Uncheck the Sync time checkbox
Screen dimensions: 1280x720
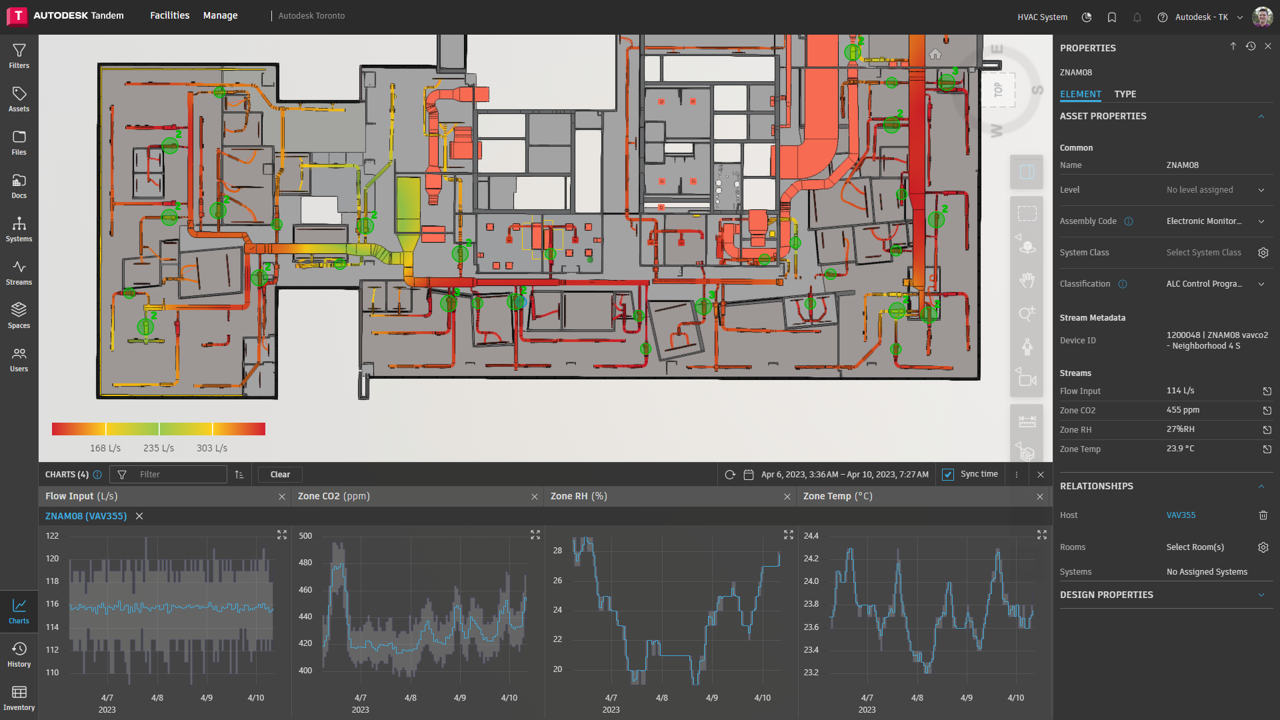coord(948,474)
